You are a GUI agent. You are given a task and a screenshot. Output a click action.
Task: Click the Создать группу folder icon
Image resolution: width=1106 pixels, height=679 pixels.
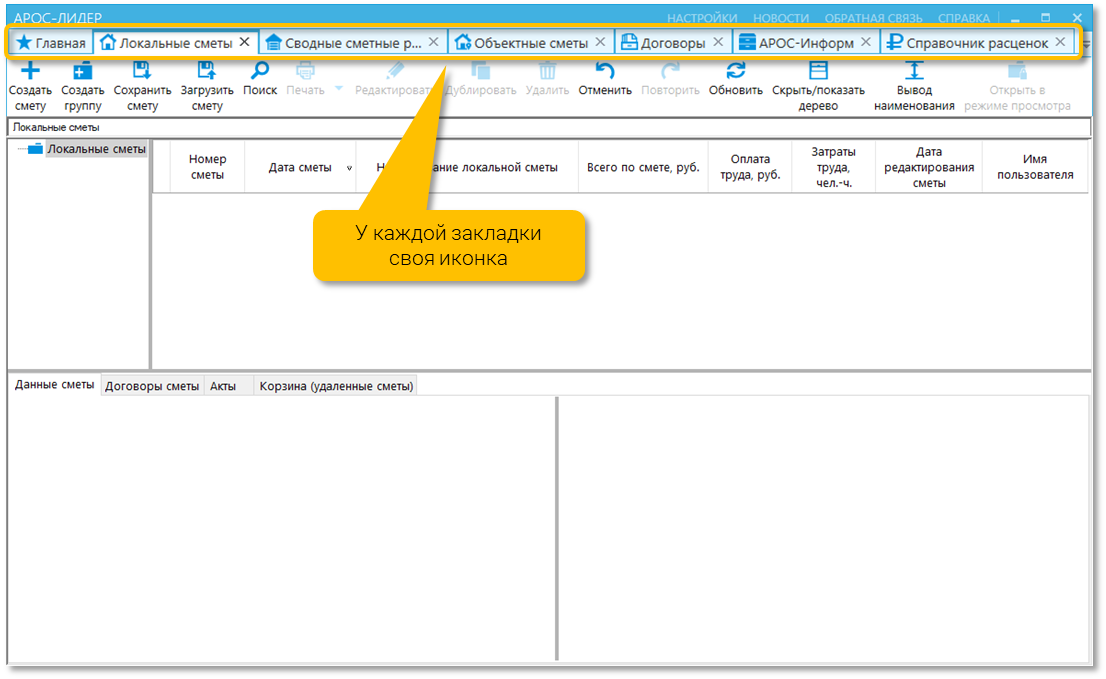83,70
